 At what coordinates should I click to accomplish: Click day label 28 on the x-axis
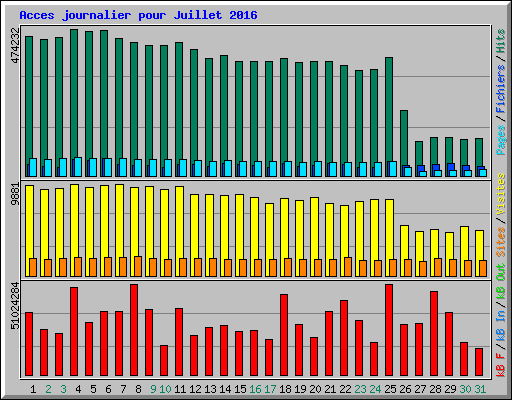pyautogui.click(x=435, y=389)
